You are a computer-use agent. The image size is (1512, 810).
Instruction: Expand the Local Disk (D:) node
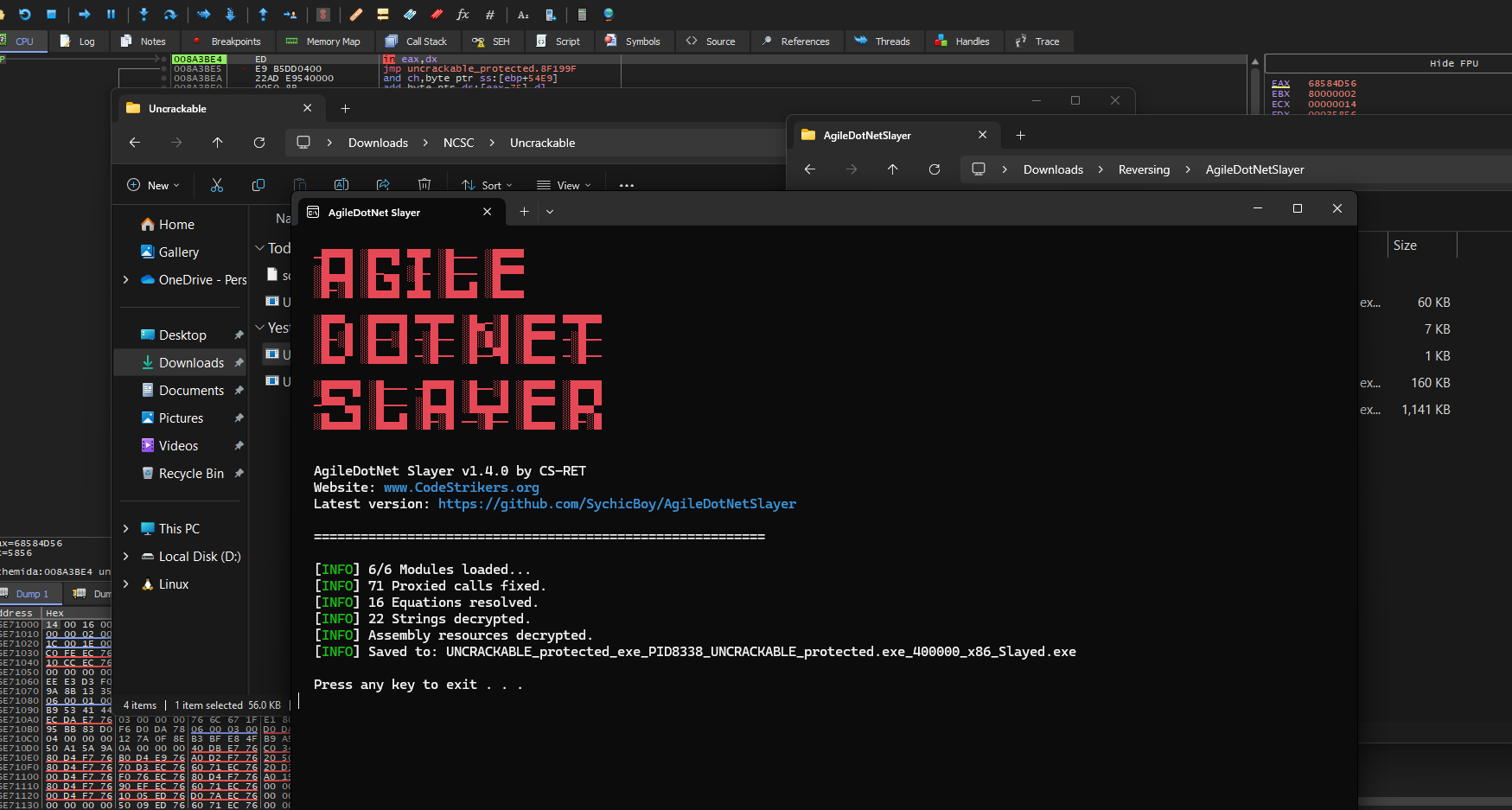[x=126, y=557]
